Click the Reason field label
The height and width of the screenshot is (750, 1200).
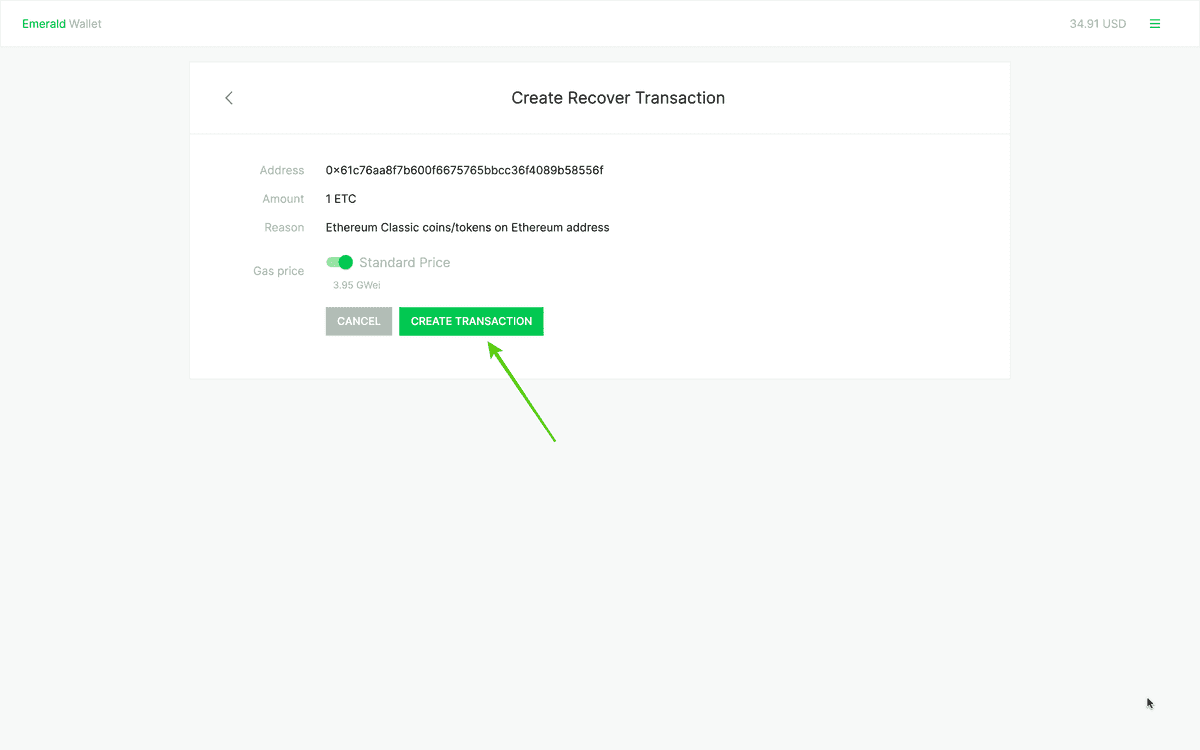coord(284,228)
